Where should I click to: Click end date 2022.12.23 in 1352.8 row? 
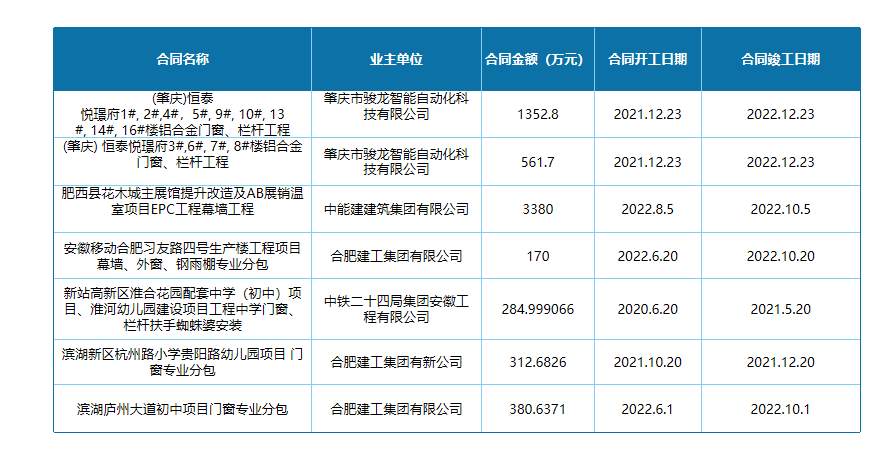click(x=781, y=114)
